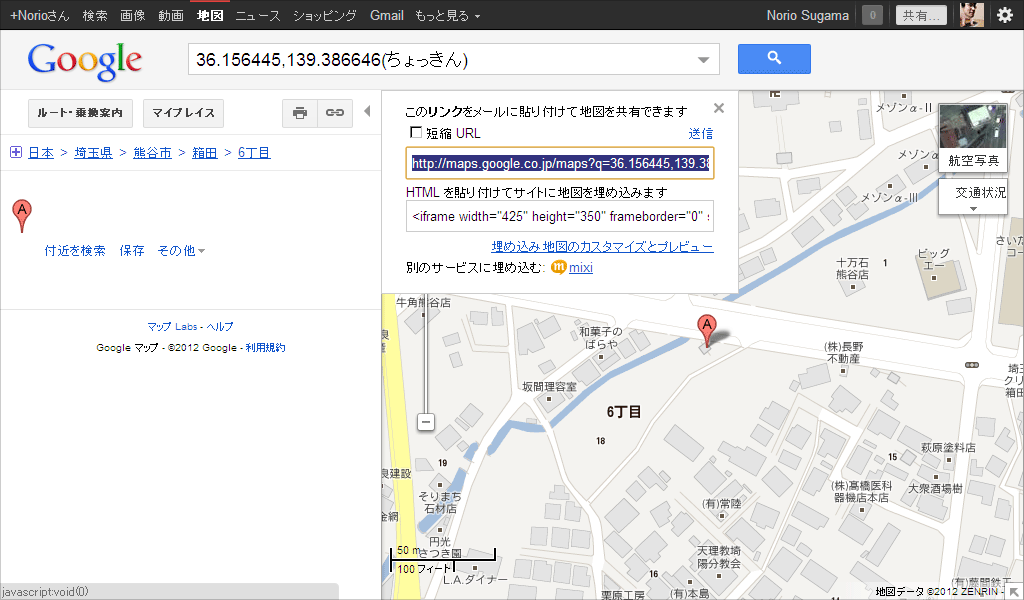Screen dimensions: 1024x600
Task: Open the search box dropdown arrow
Action: tap(703, 59)
